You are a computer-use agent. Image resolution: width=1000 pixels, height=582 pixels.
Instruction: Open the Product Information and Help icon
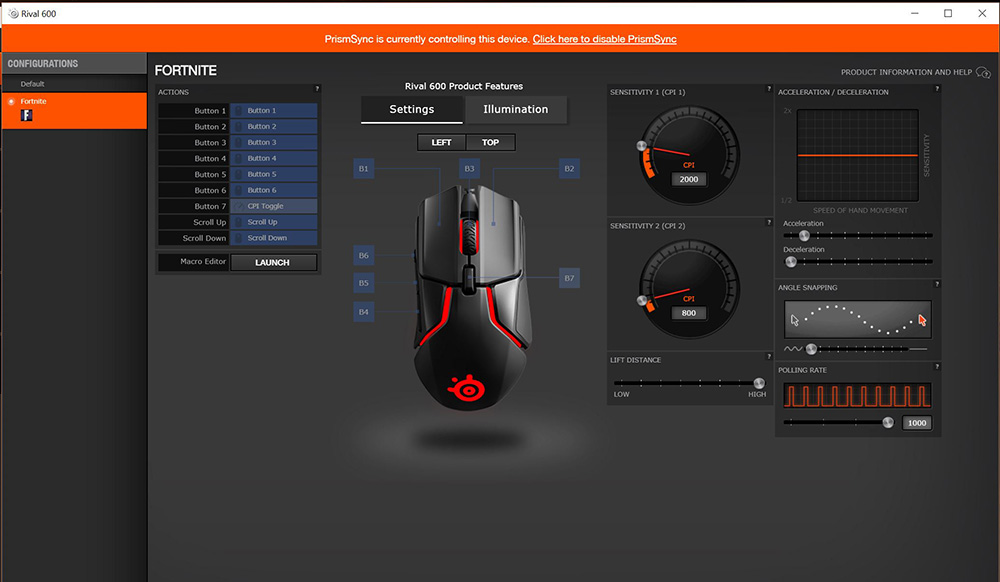(983, 72)
